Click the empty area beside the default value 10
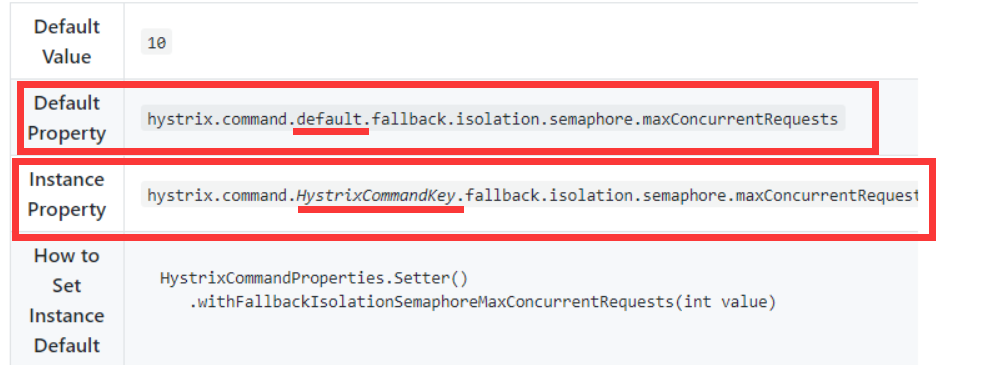The image size is (993, 365). tap(538, 43)
